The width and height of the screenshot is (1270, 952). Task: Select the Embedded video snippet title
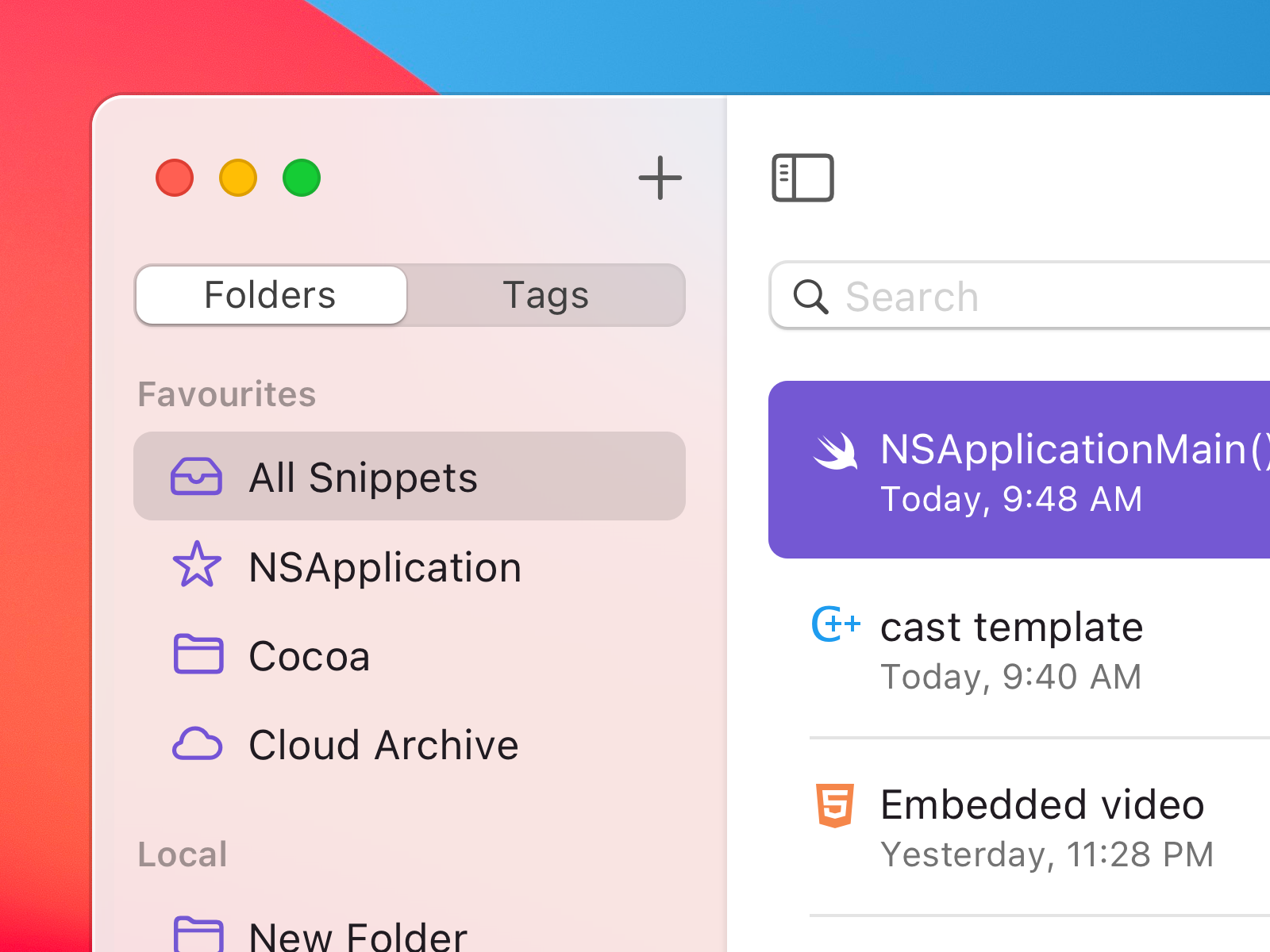1042,804
